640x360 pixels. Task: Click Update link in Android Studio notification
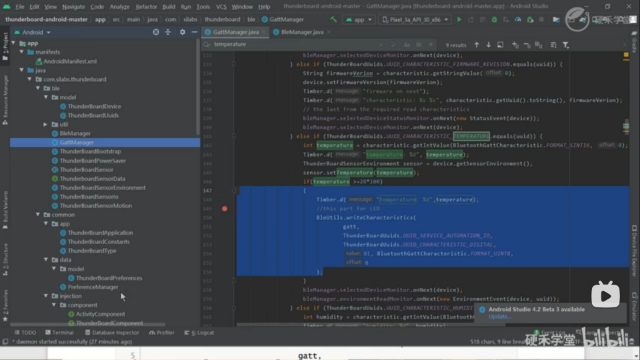click(x=499, y=316)
